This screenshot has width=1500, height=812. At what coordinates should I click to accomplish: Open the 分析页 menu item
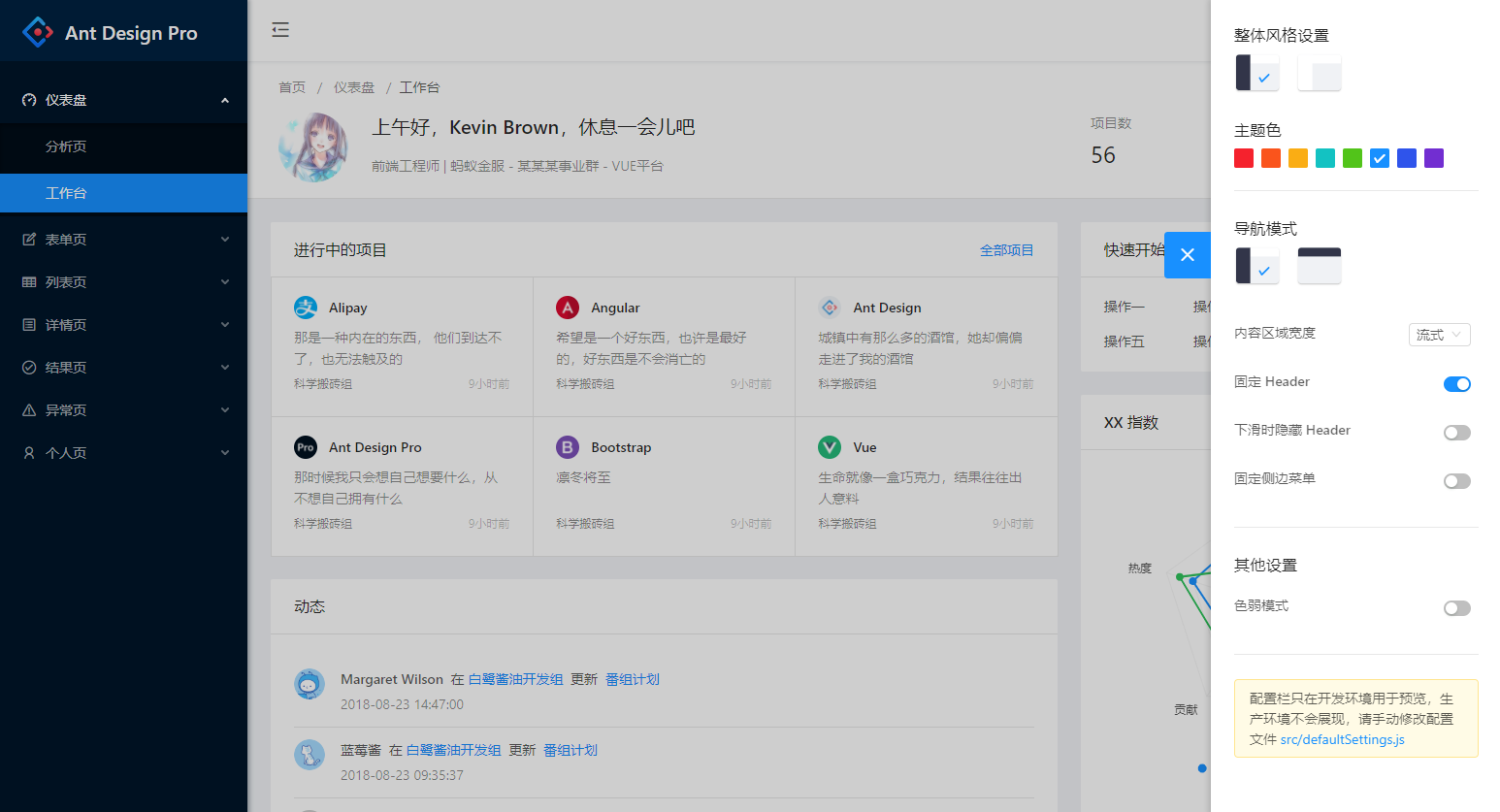(123, 146)
